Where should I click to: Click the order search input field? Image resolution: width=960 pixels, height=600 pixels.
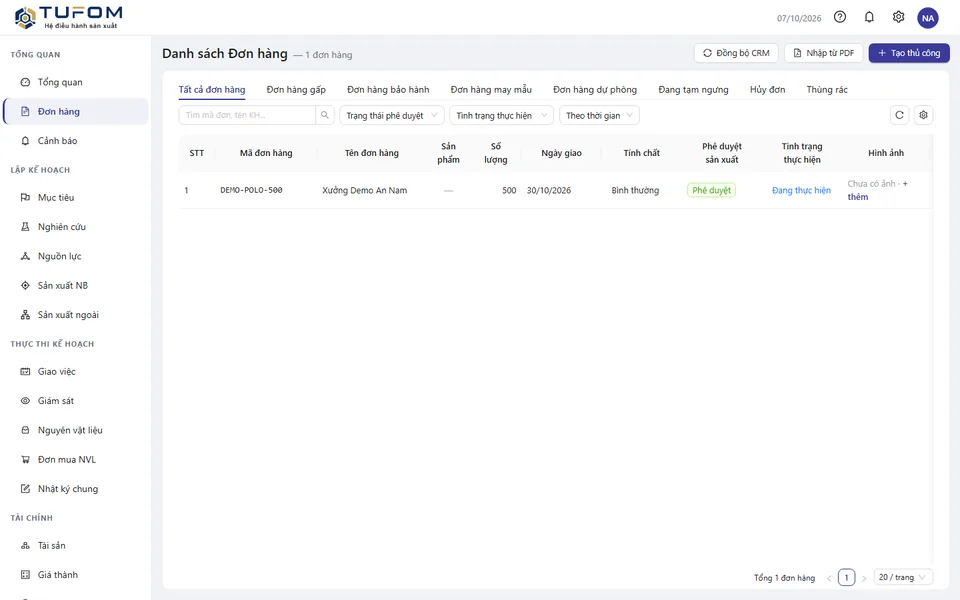coord(247,115)
